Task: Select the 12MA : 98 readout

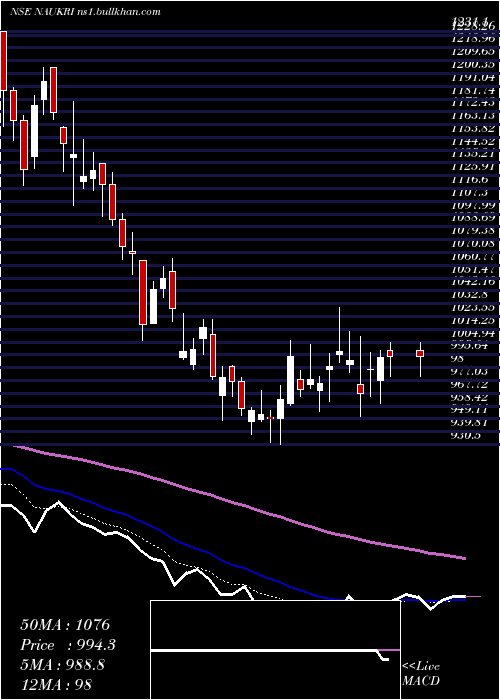Action: point(56,684)
